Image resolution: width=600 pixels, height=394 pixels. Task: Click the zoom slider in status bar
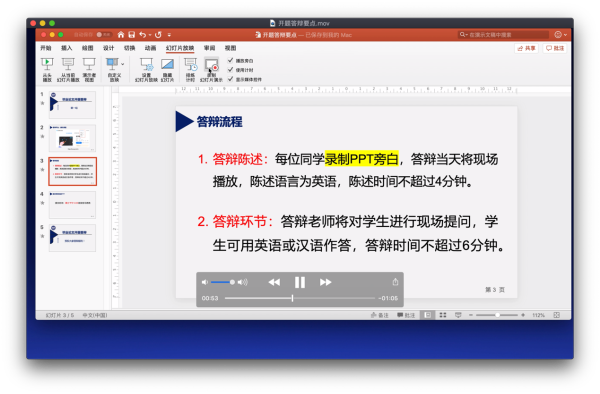point(497,315)
